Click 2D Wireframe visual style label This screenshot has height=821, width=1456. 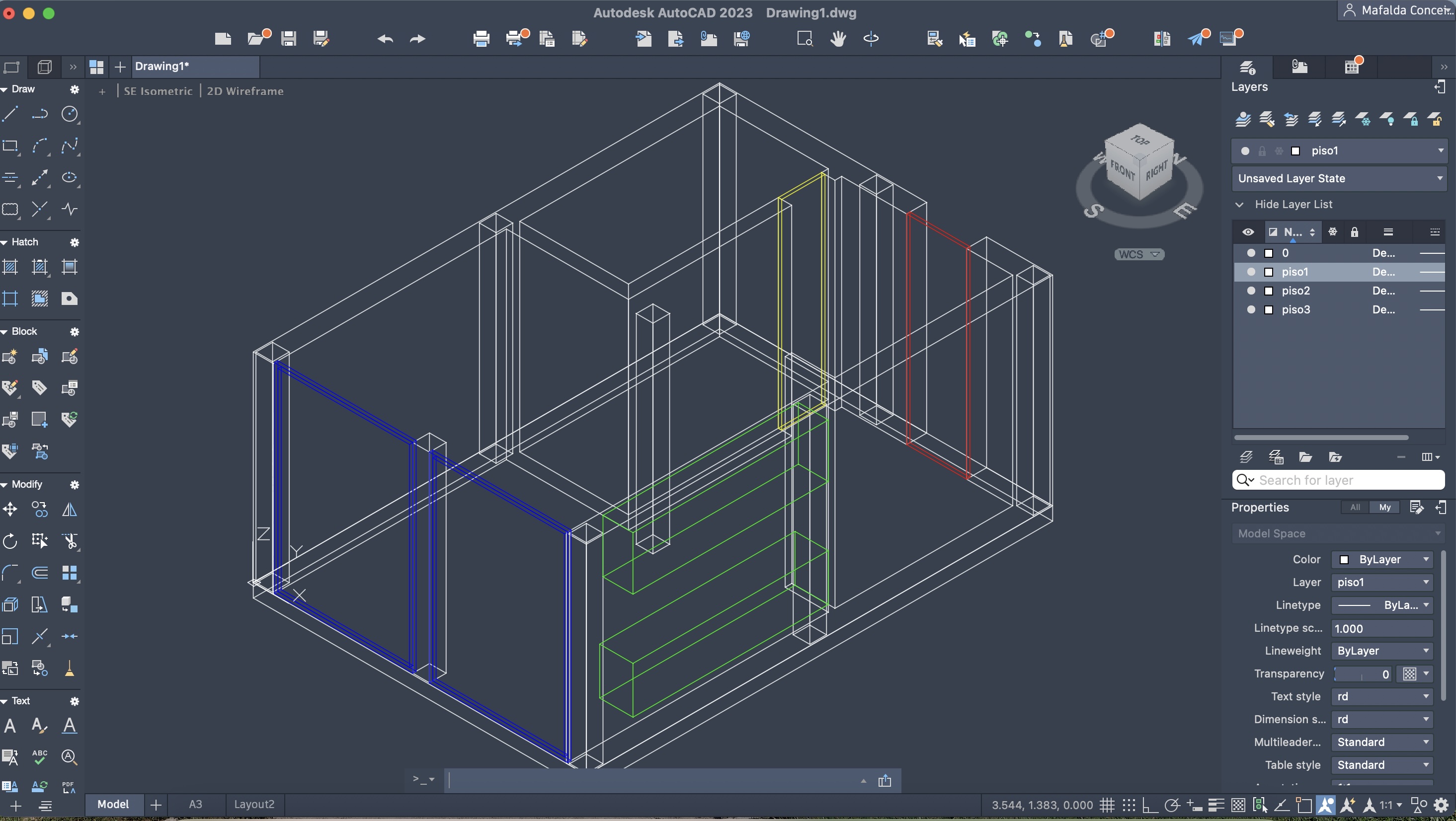245,91
